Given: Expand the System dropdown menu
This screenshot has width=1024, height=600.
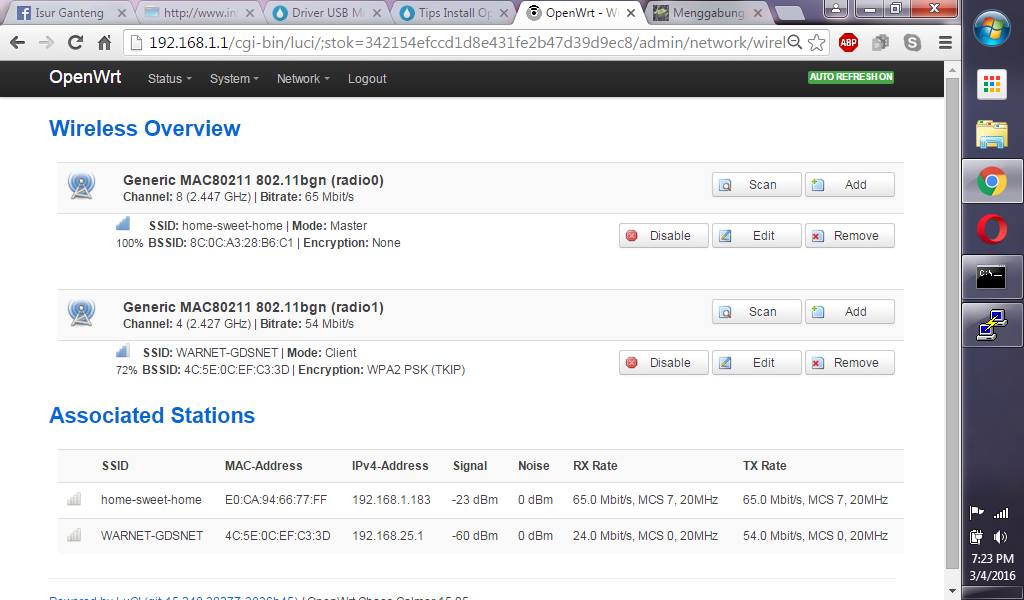Looking at the screenshot, I should click(x=234, y=79).
